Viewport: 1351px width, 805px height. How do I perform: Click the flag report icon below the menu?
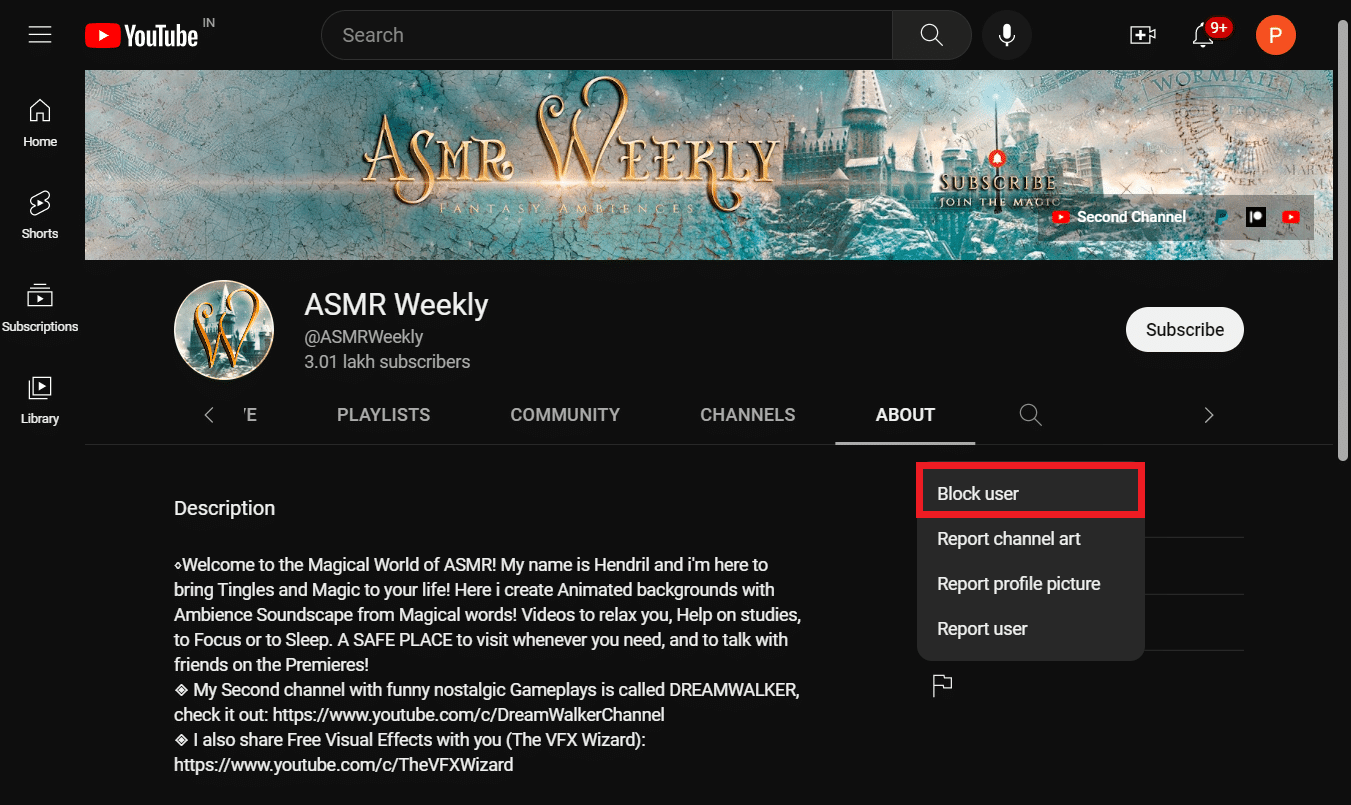pos(941,685)
